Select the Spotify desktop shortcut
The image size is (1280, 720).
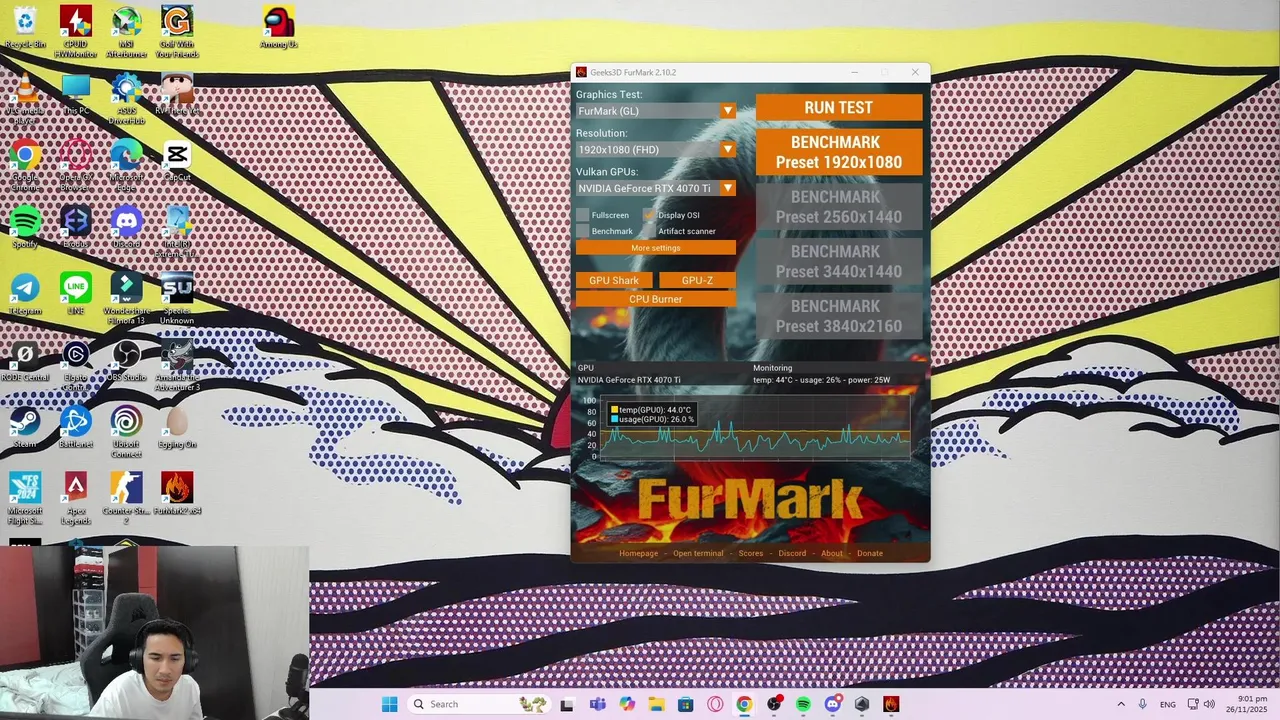coord(25,227)
